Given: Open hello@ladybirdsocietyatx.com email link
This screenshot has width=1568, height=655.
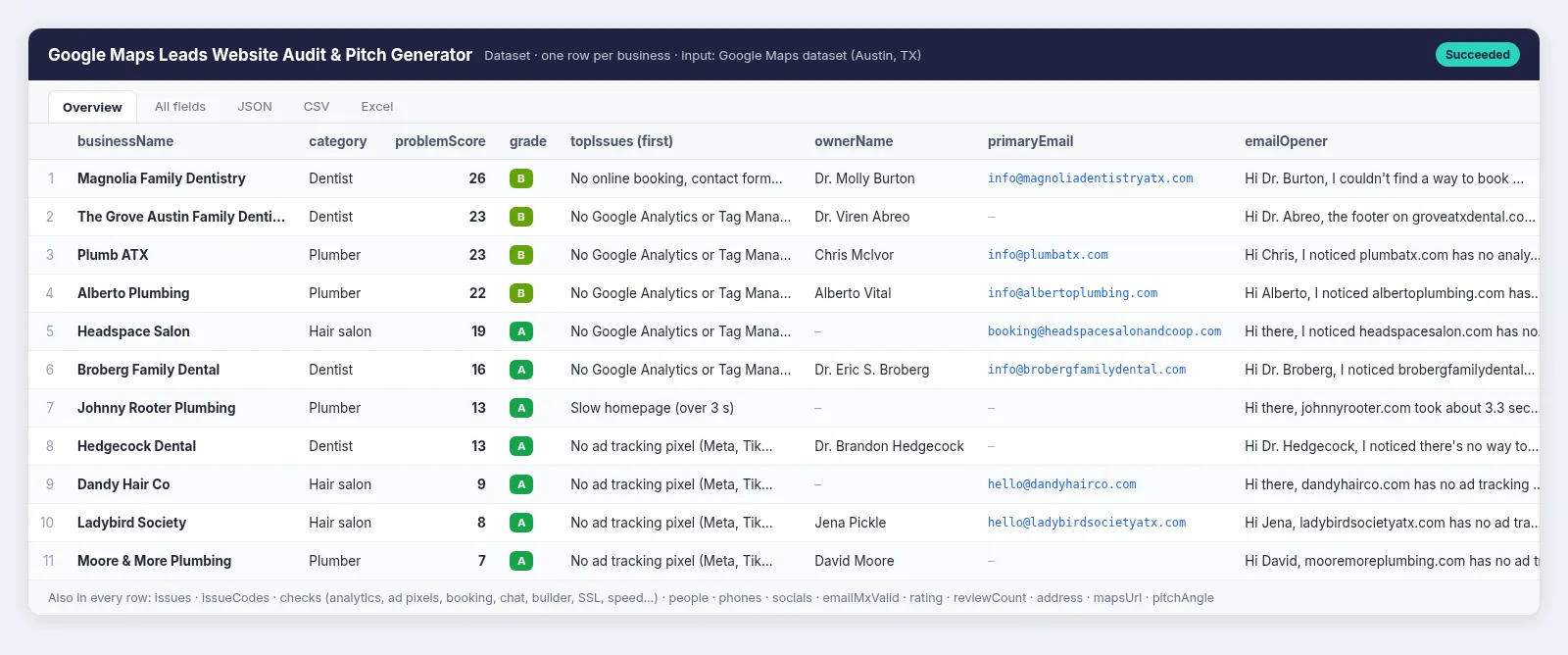Looking at the screenshot, I should tap(1087, 523).
